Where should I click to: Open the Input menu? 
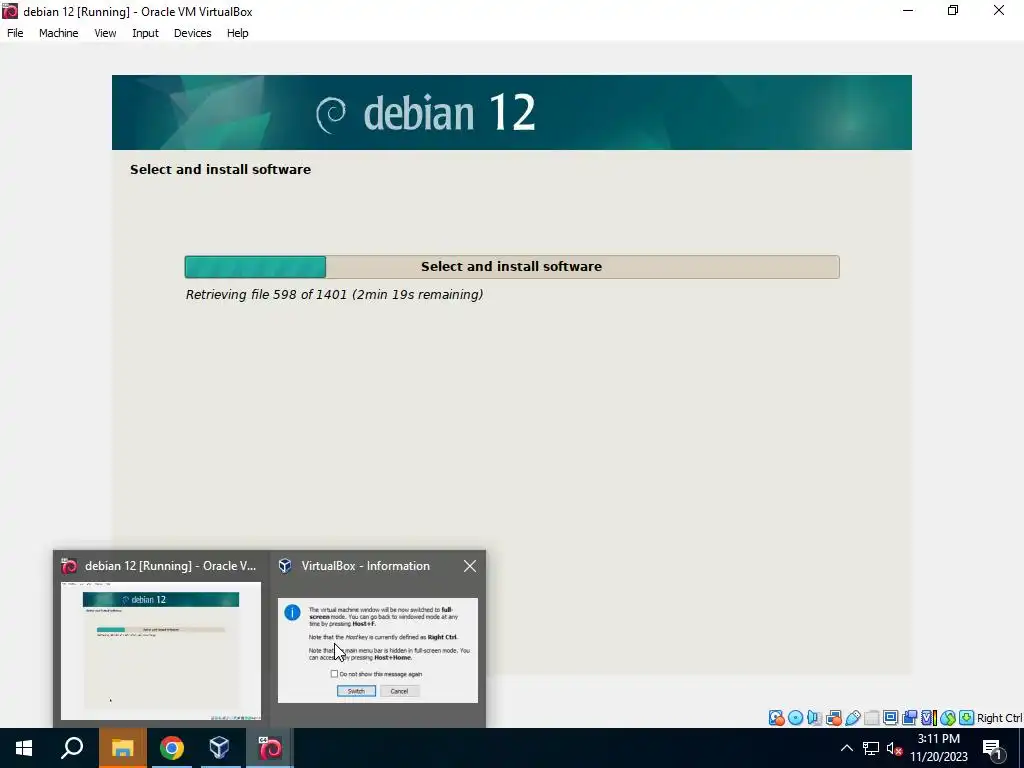coord(145,33)
